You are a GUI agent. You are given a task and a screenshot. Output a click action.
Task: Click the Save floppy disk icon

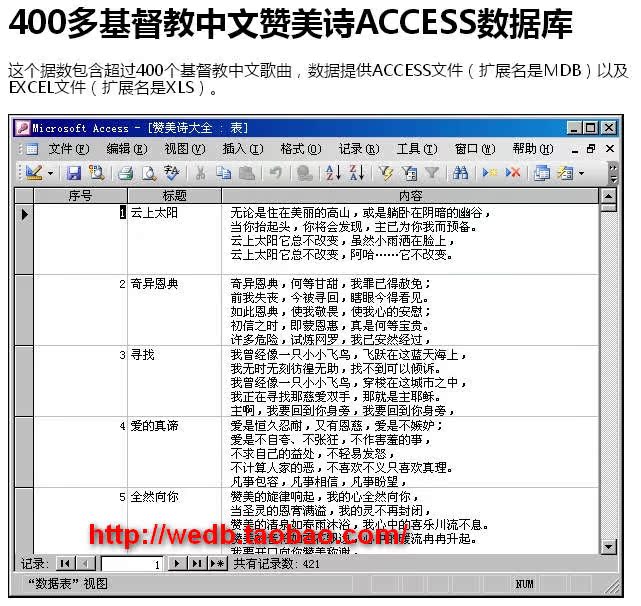(x=74, y=173)
